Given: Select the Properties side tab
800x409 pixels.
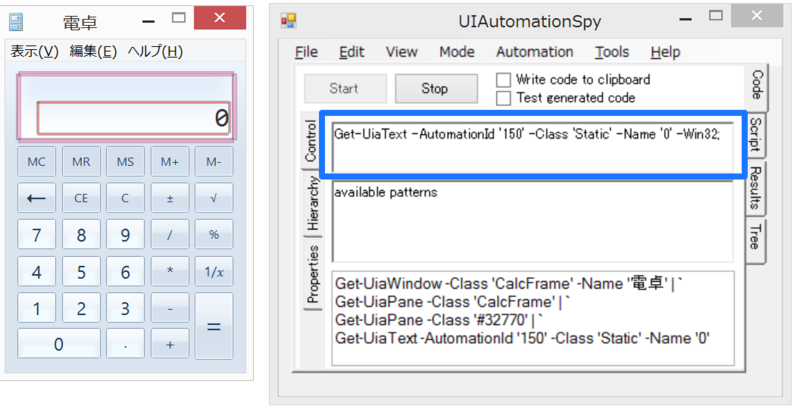Looking at the screenshot, I should 312,274.
